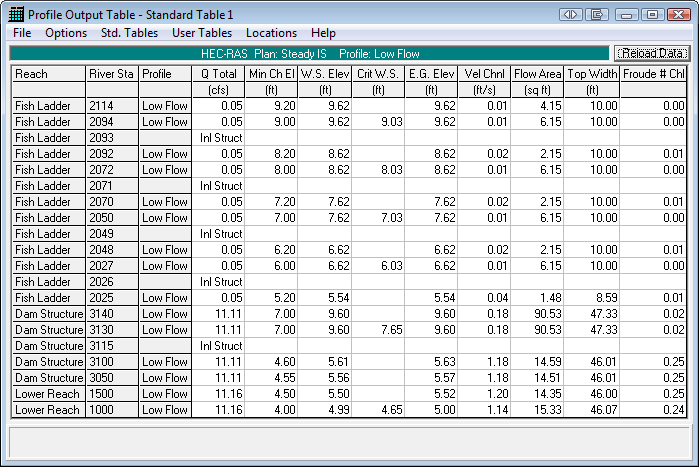Open the Help menu
Viewport: 699px width, 467px height.
pyautogui.click(x=323, y=33)
